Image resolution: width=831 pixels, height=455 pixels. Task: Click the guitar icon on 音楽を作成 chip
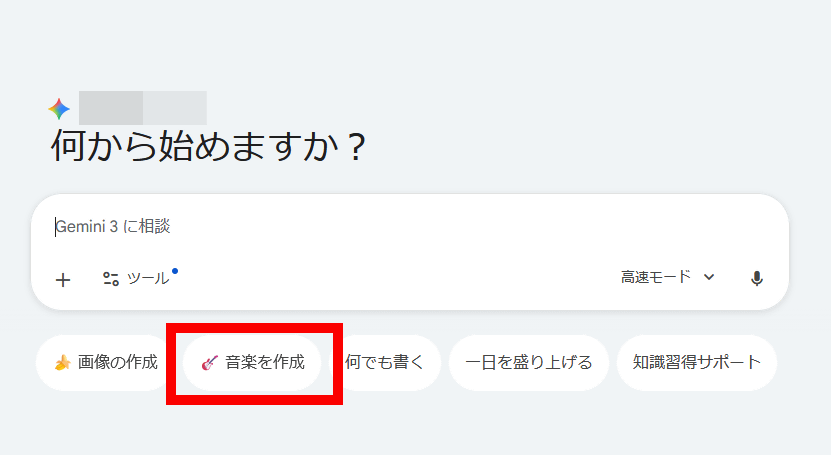tap(209, 363)
